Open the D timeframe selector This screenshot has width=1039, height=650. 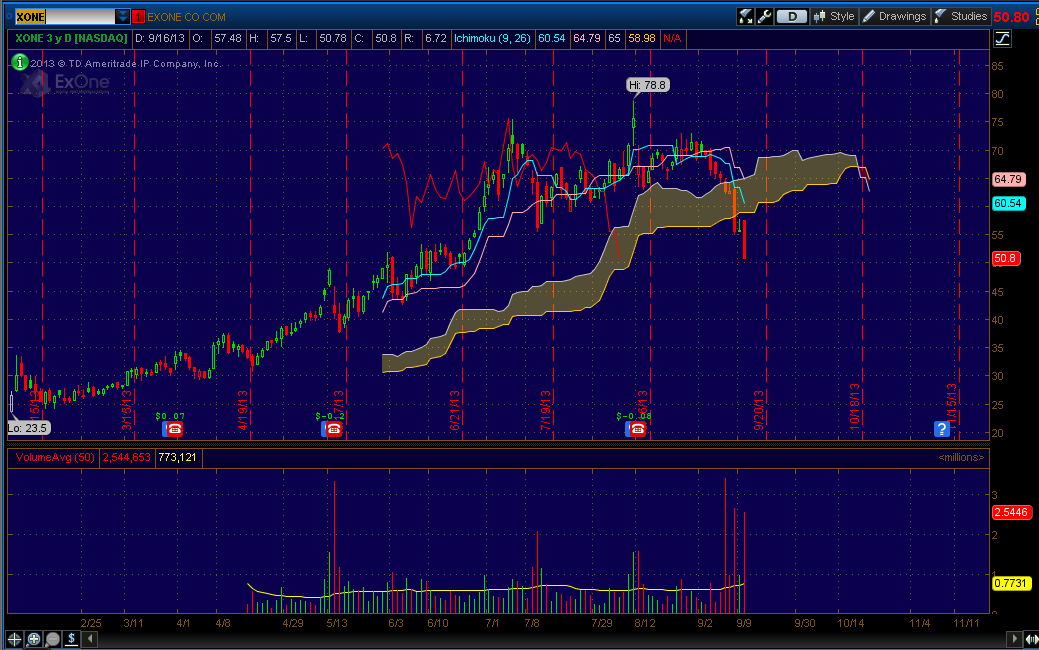point(792,17)
